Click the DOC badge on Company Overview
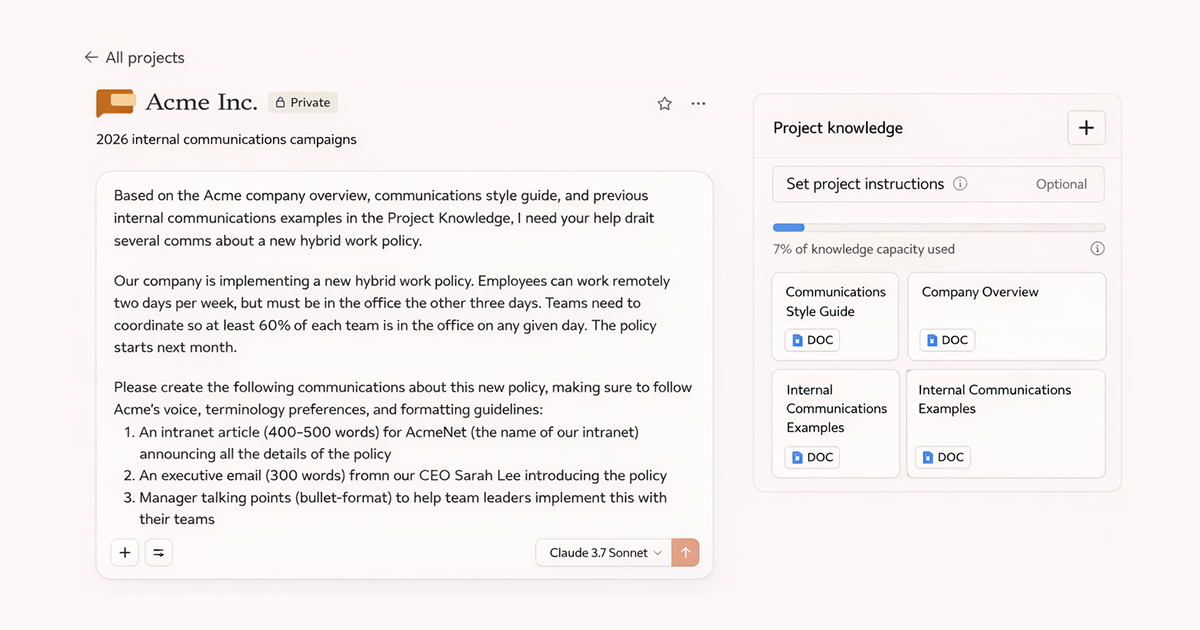 click(x=946, y=340)
